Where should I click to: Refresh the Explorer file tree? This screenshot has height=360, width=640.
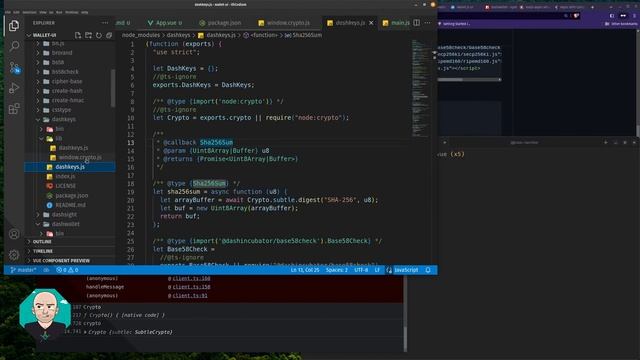pos(99,35)
